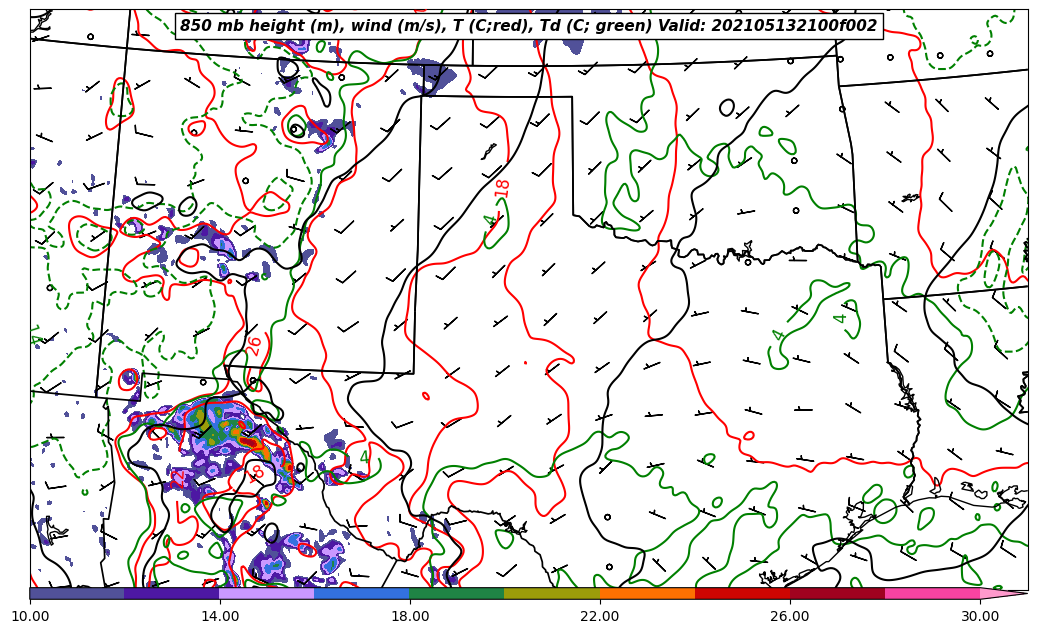The height and width of the screenshot is (633, 1037).
Task: Click the 22.00 colorbar tick label
Action: [600, 616]
